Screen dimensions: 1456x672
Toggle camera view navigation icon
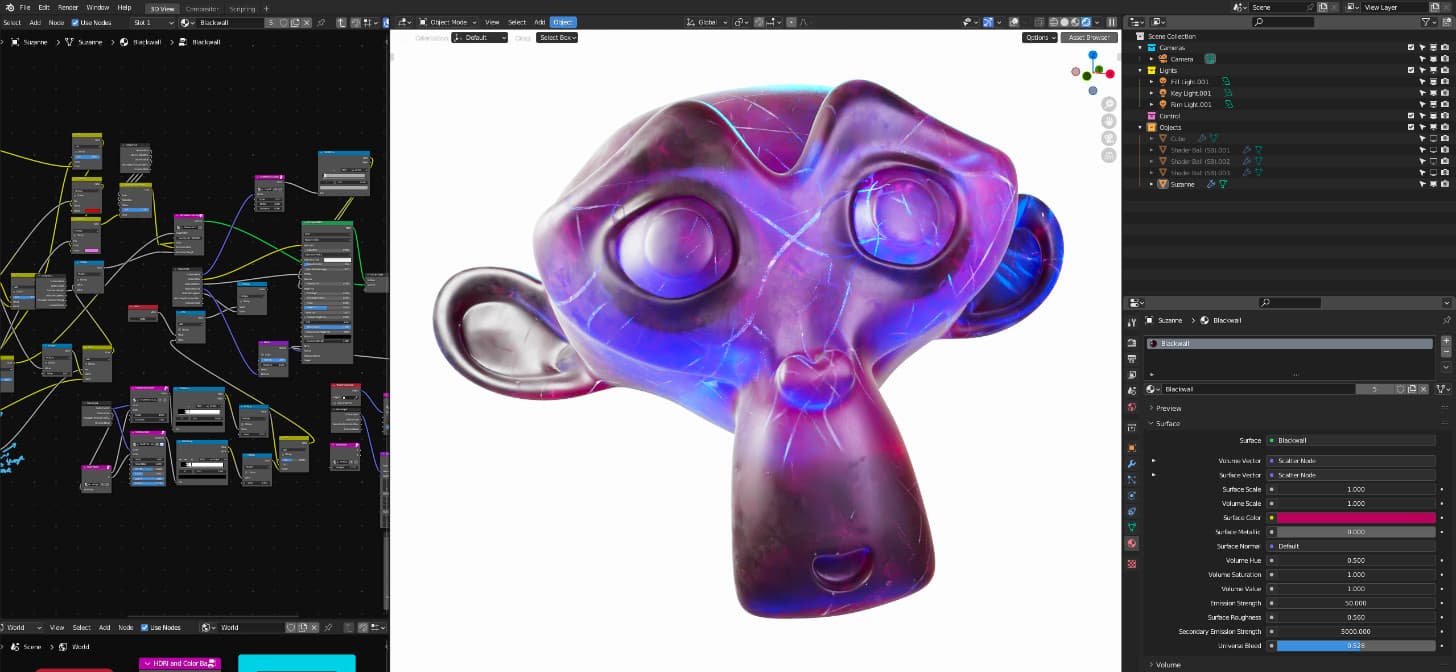[x=1109, y=138]
